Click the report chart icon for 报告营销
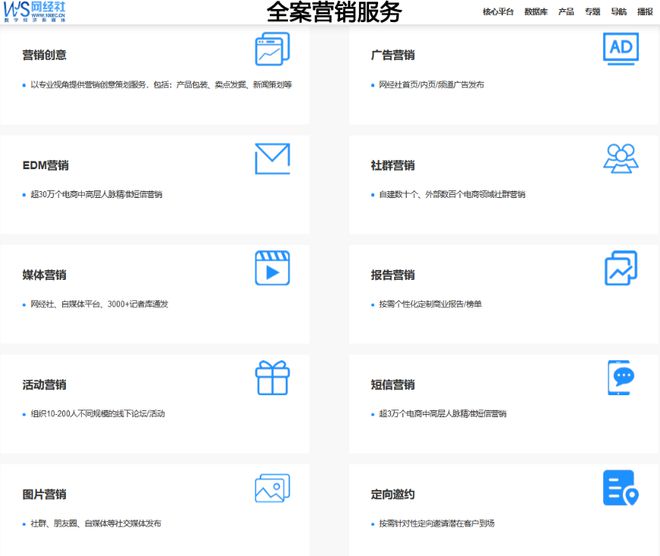Image resolution: width=660 pixels, height=556 pixels. pos(621,268)
